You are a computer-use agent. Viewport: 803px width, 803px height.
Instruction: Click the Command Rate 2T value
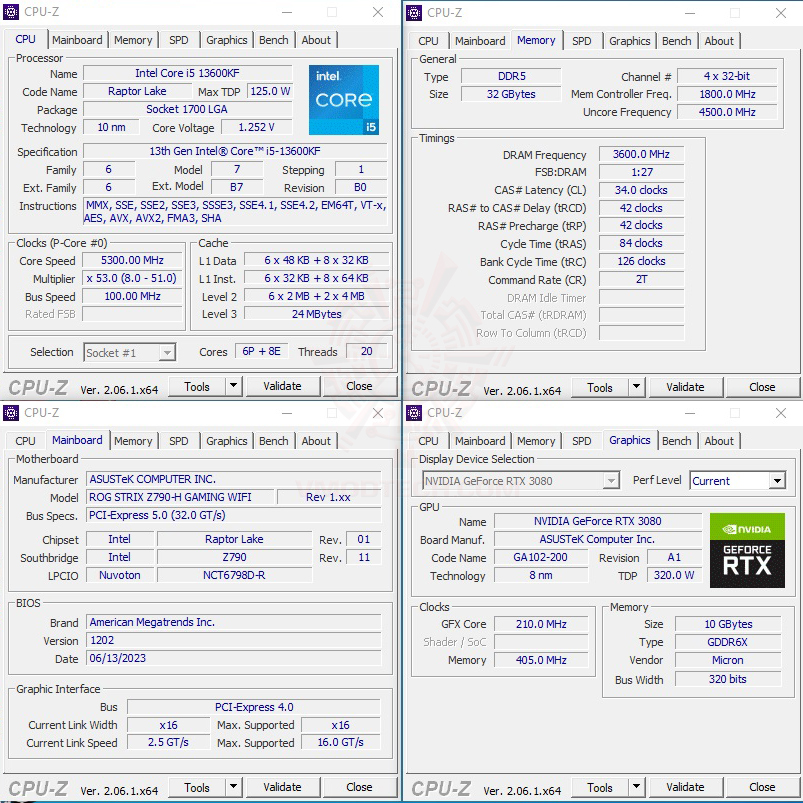pos(641,279)
